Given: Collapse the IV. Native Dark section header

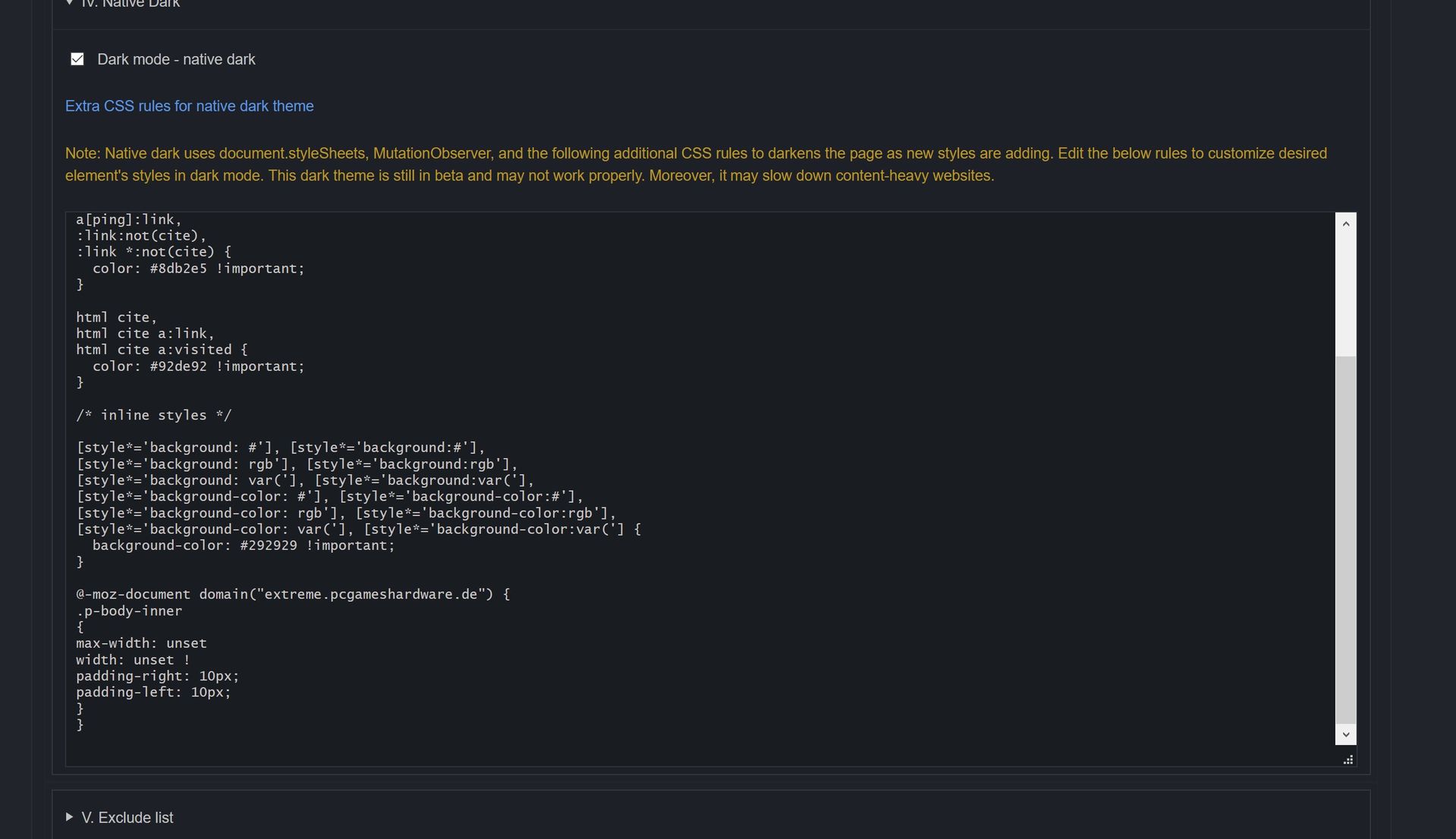Looking at the screenshot, I should [x=130, y=5].
